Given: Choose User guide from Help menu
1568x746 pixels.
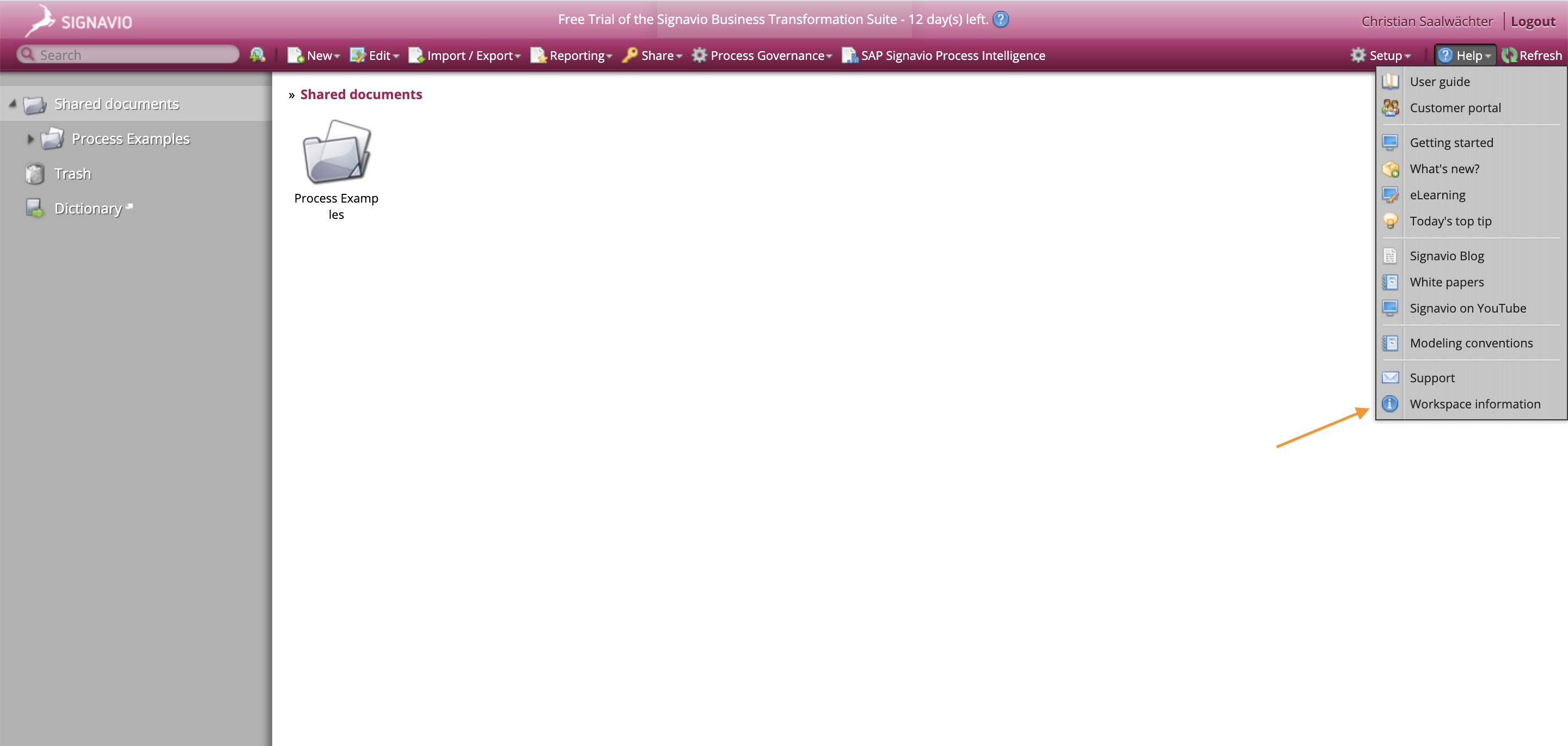Looking at the screenshot, I should click(1439, 82).
